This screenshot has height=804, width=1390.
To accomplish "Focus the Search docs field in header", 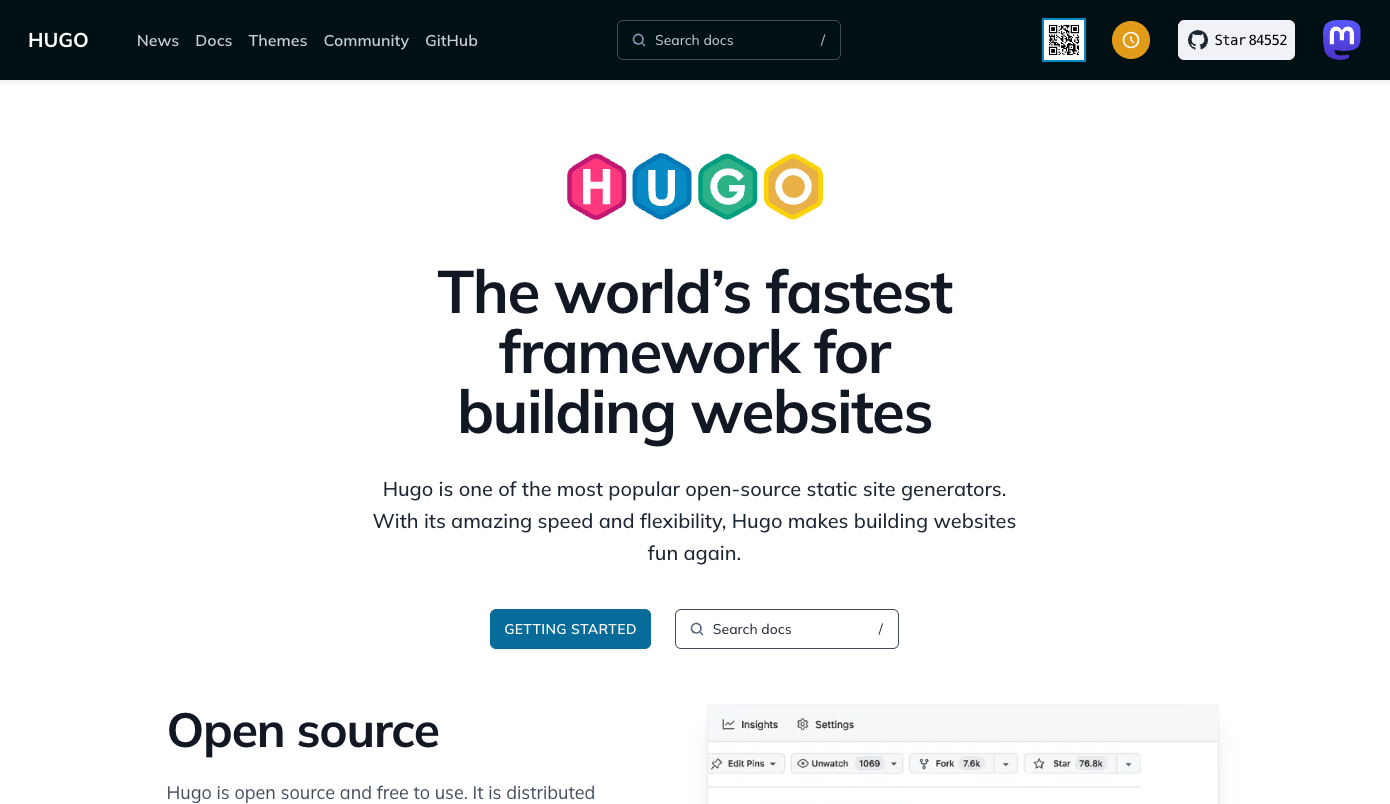I will pyautogui.click(x=729, y=40).
